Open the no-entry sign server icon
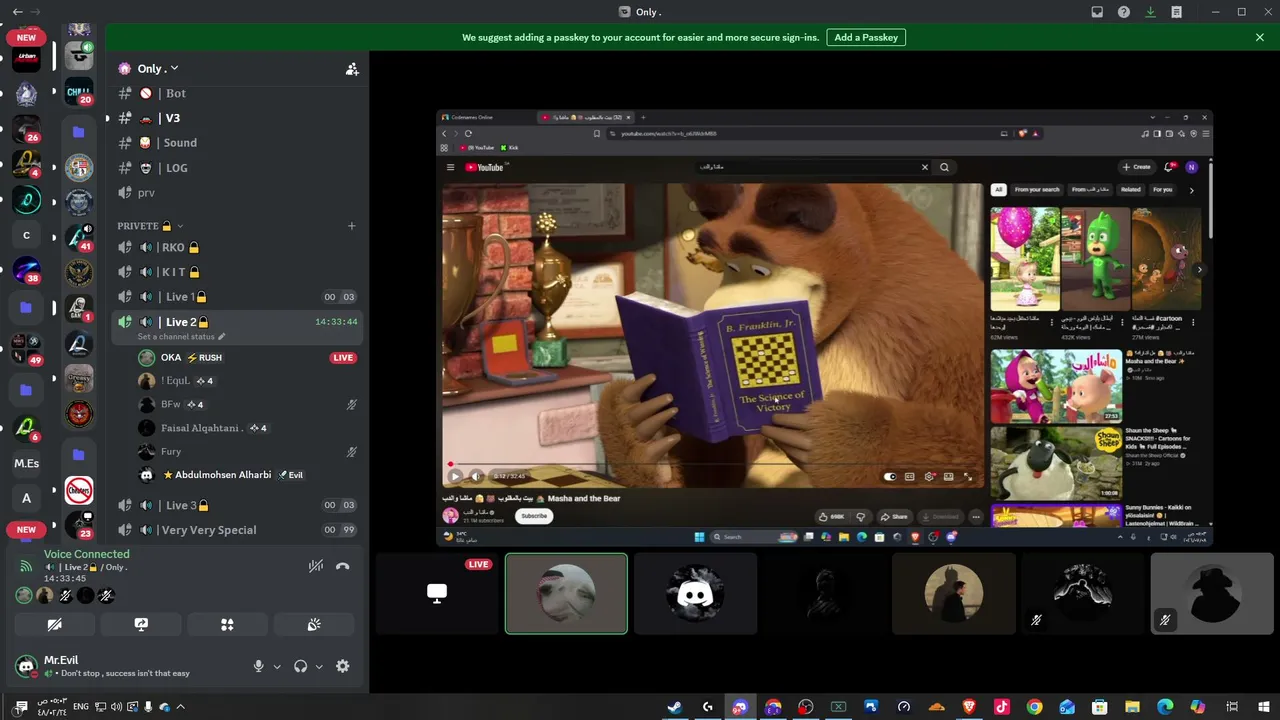Viewport: 1280px width, 720px height. [79, 490]
